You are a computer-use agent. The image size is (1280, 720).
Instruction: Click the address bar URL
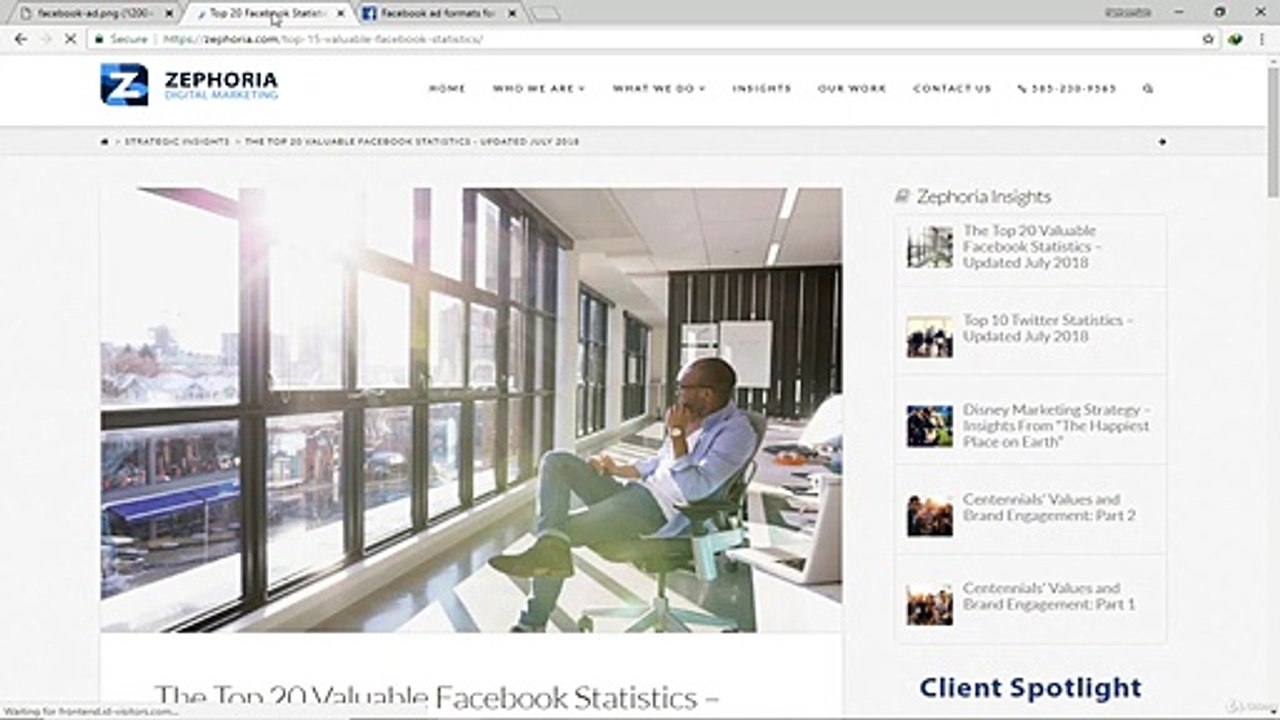tap(321, 39)
